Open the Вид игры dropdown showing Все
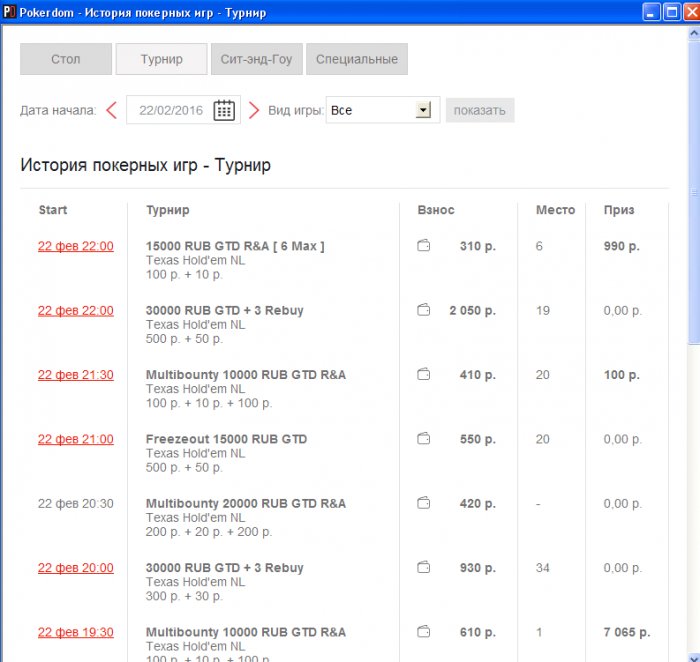Image resolution: width=700 pixels, height=662 pixels. [383, 110]
